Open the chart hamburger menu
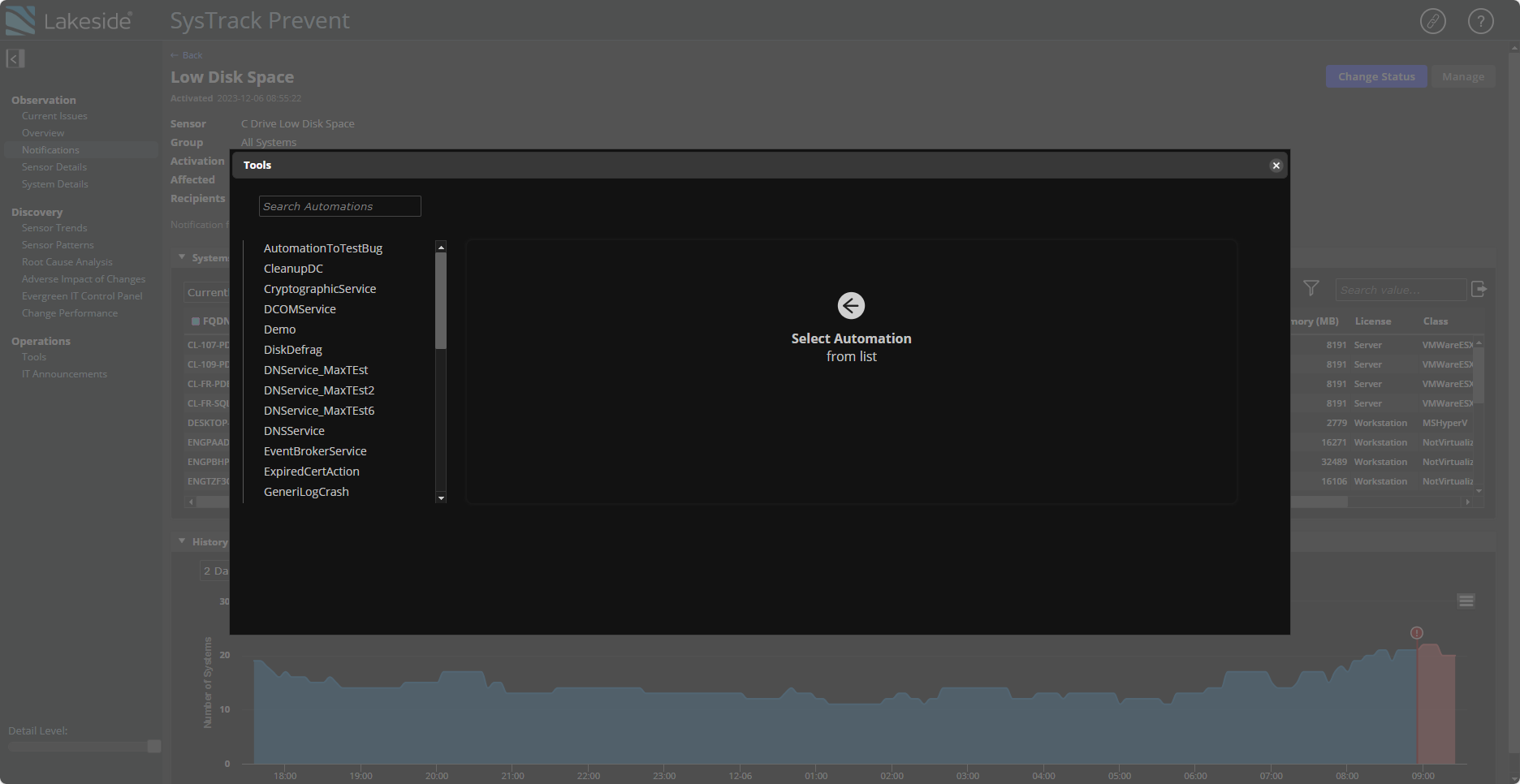Viewport: 1520px width, 784px height. click(1466, 601)
